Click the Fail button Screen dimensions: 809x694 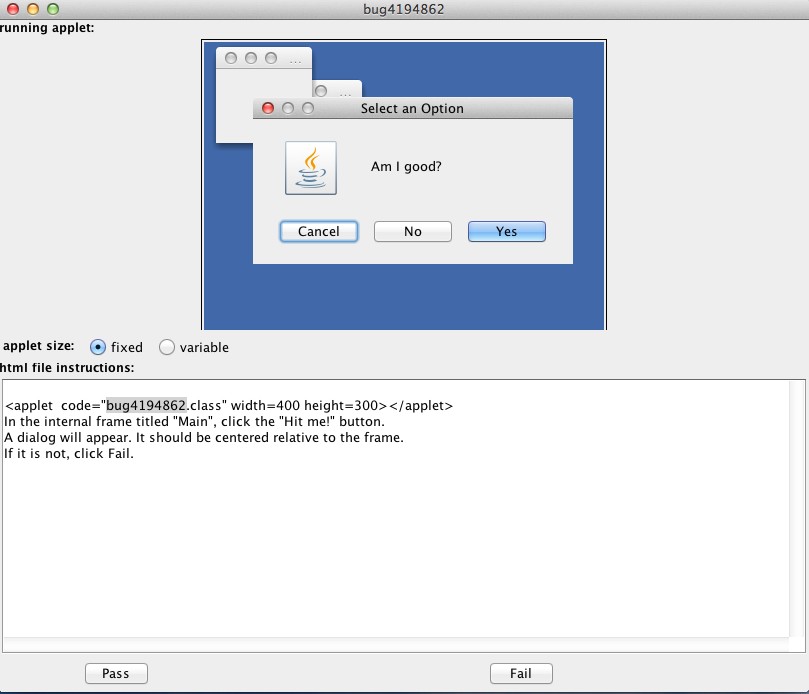pyautogui.click(x=521, y=673)
